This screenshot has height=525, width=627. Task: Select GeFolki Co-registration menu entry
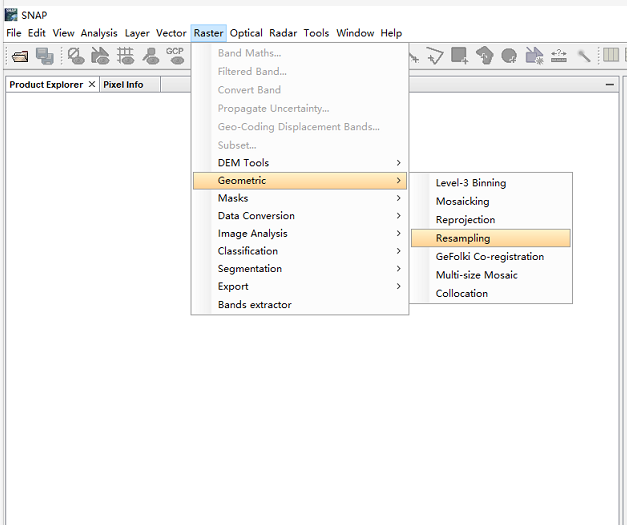491,257
